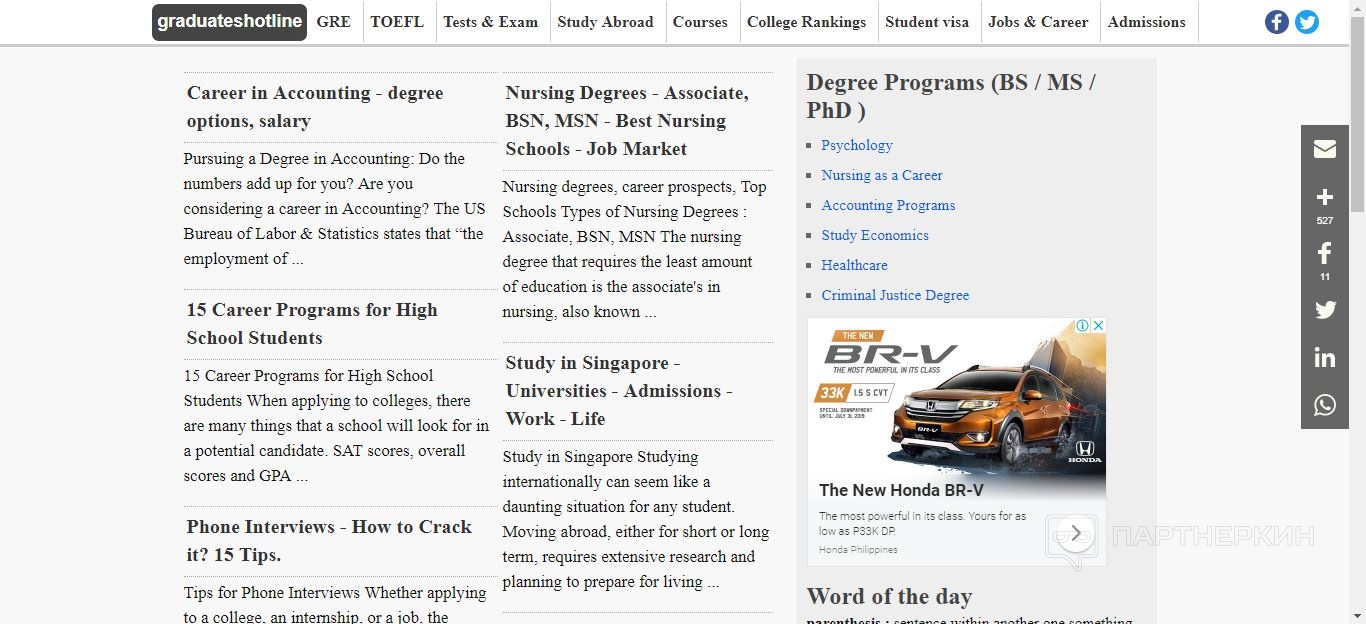The image size is (1366, 624).
Task: Open the Tests & Exam menu
Action: click(x=491, y=22)
